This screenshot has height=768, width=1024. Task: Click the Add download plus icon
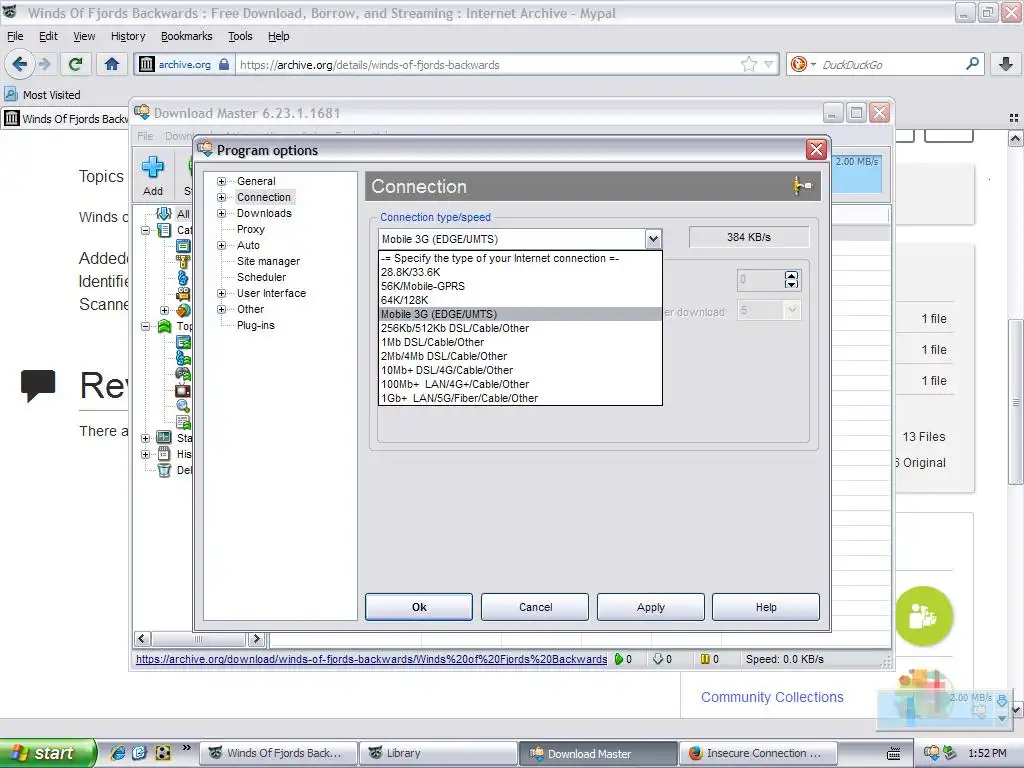pos(153,167)
